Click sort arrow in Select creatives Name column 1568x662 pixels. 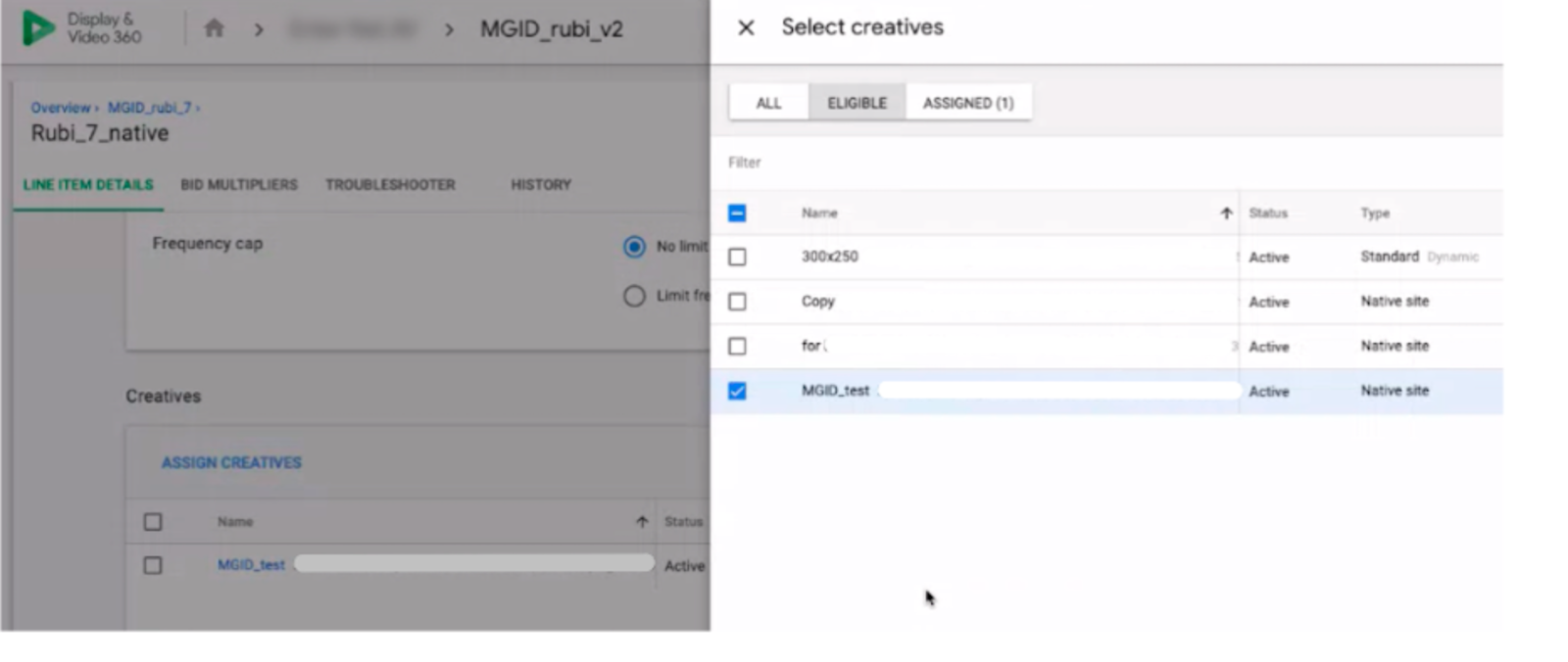point(1225,213)
